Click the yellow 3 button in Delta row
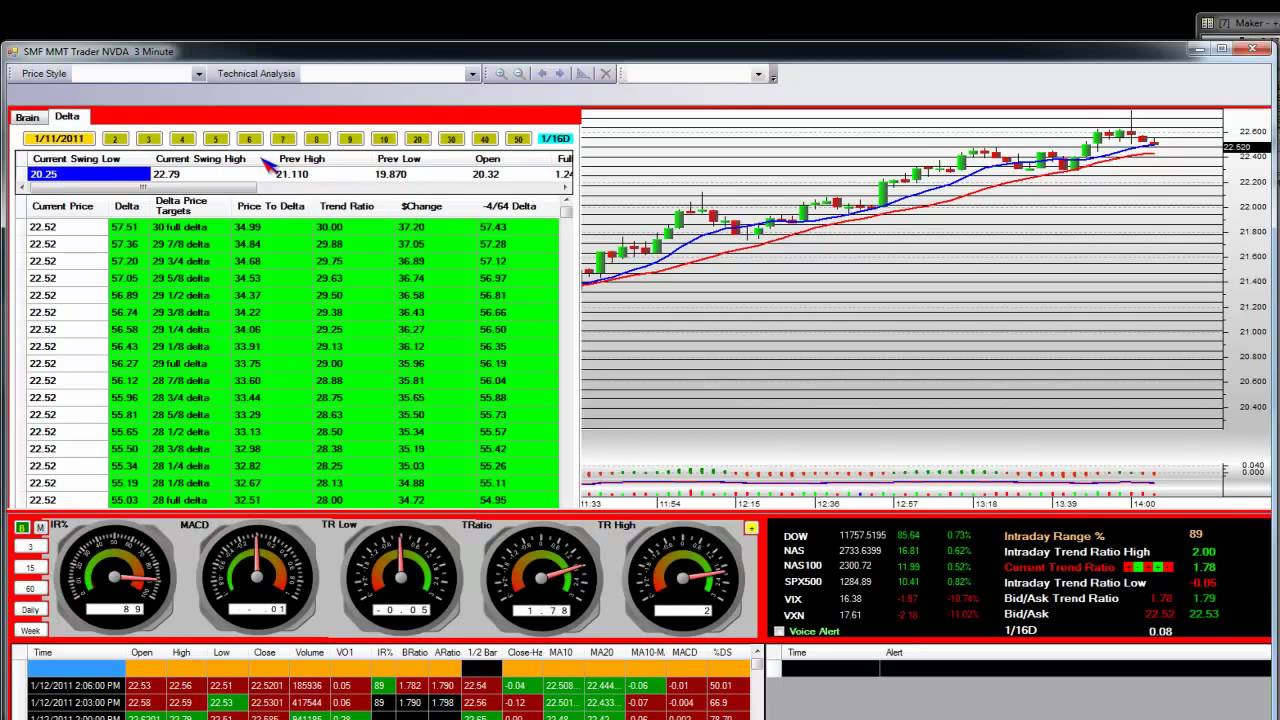1280x720 pixels. coord(149,139)
